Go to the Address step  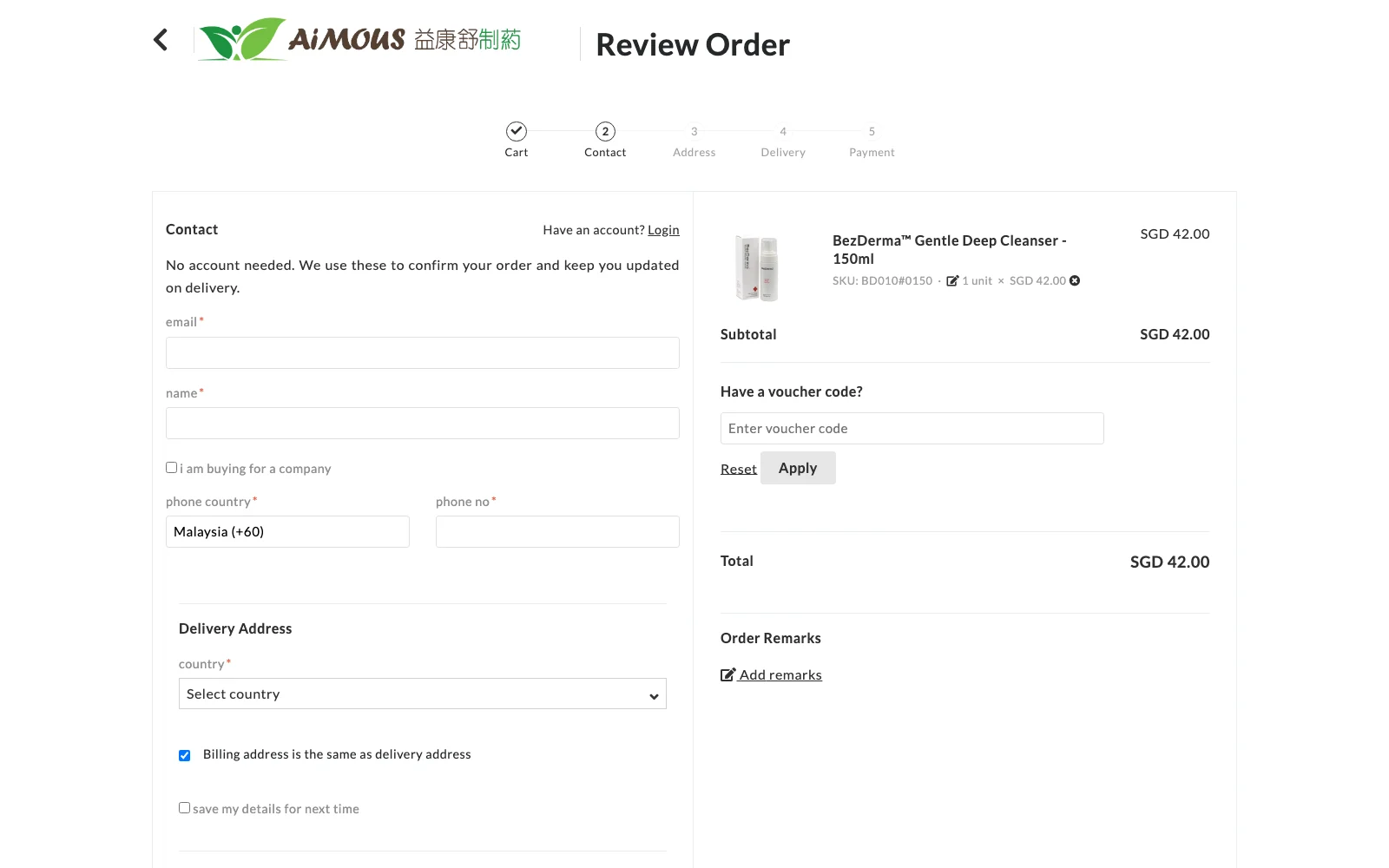(694, 141)
